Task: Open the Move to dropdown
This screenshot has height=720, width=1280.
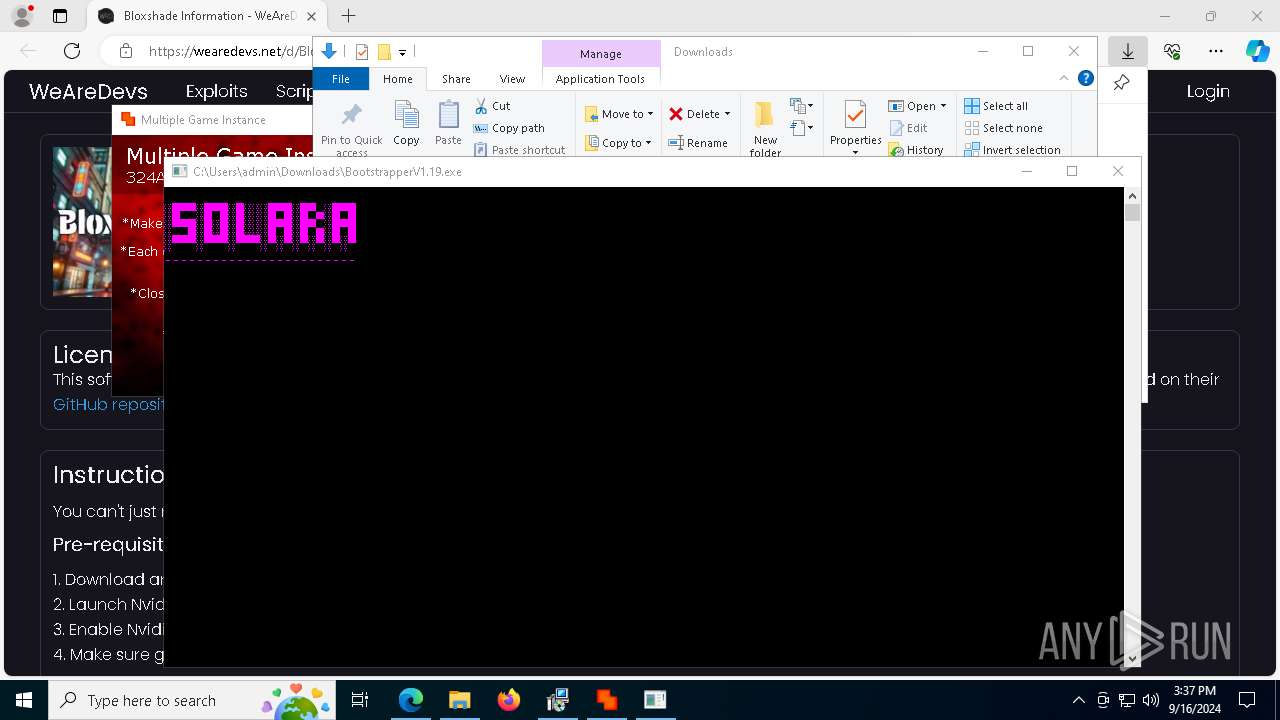Action: 619,114
